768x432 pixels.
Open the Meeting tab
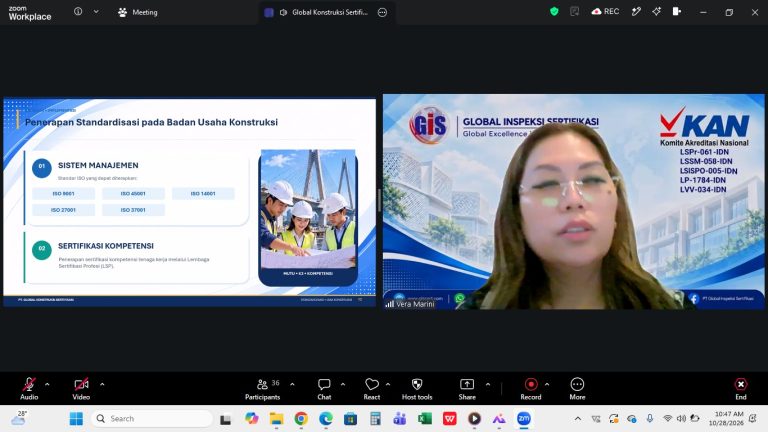(x=138, y=12)
